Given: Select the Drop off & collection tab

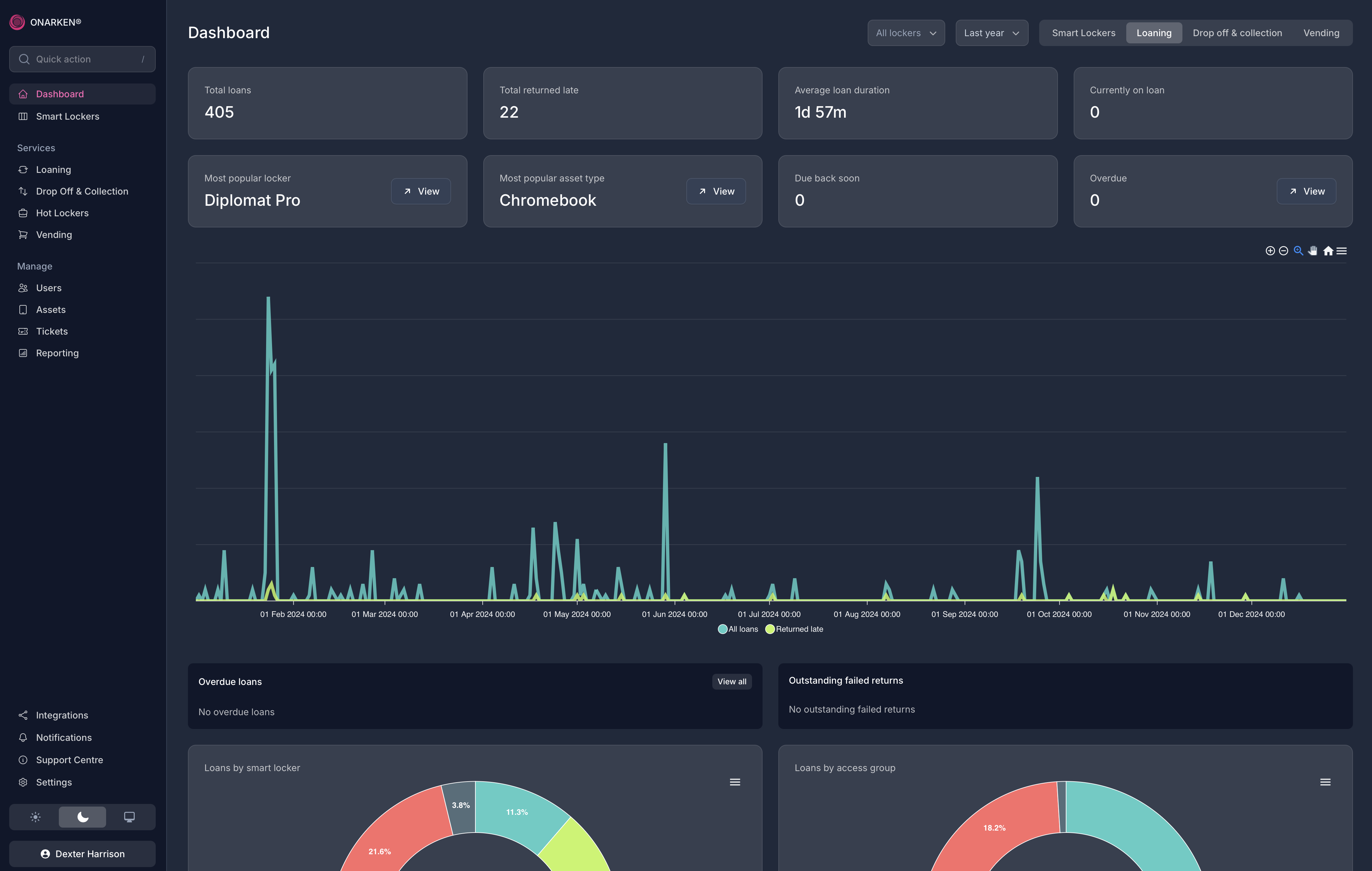Looking at the screenshot, I should point(1237,33).
